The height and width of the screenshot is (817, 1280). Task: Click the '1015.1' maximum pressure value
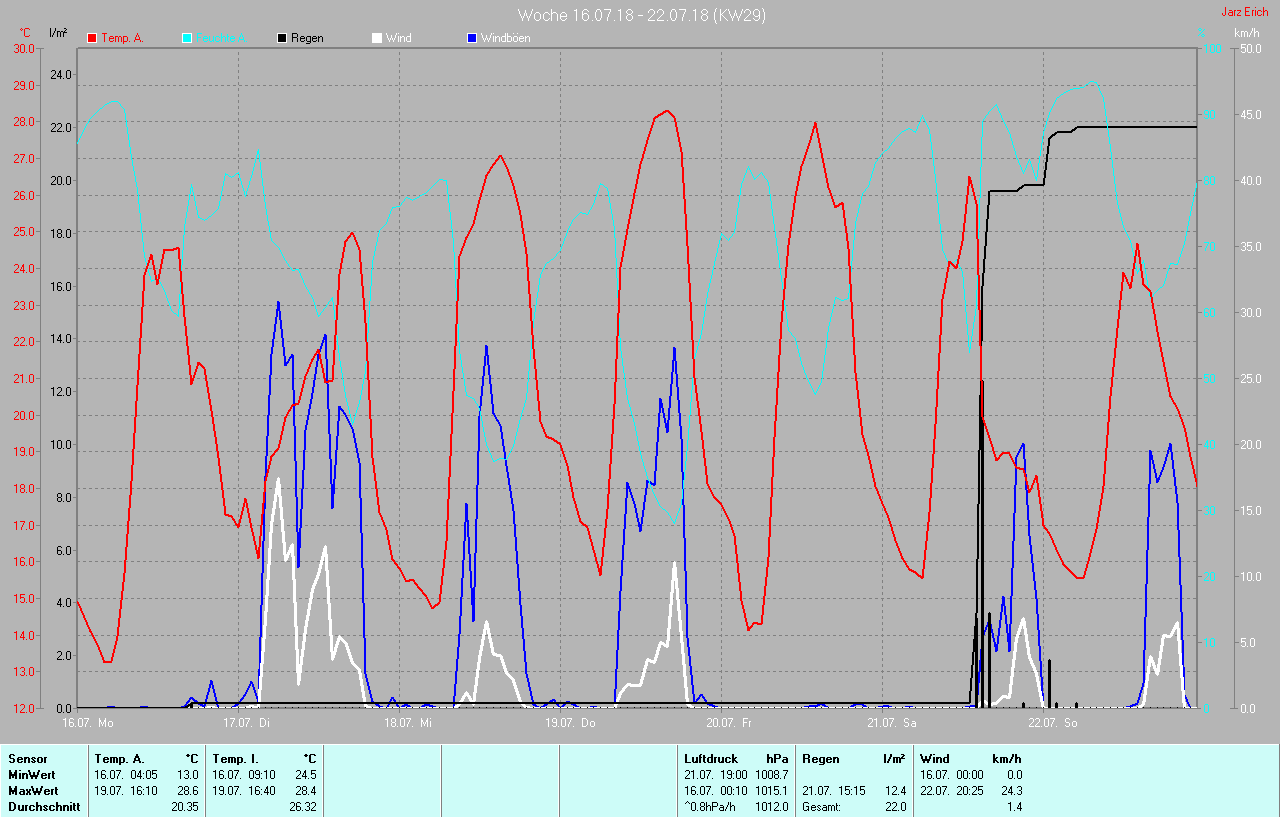771,791
